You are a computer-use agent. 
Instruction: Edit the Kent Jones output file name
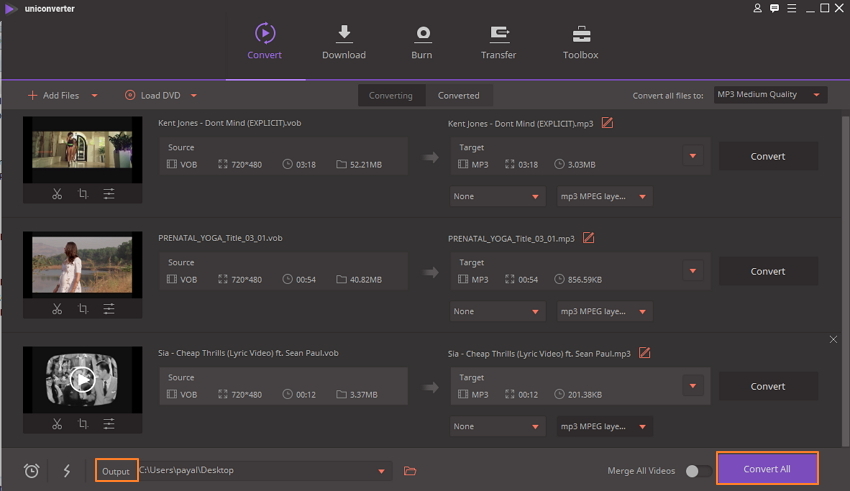pyautogui.click(x=607, y=123)
